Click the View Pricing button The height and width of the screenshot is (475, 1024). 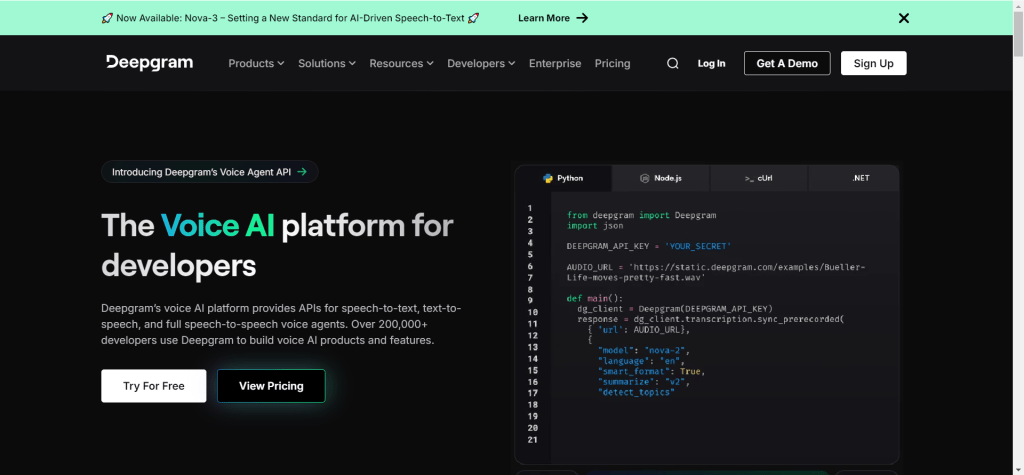(271, 385)
